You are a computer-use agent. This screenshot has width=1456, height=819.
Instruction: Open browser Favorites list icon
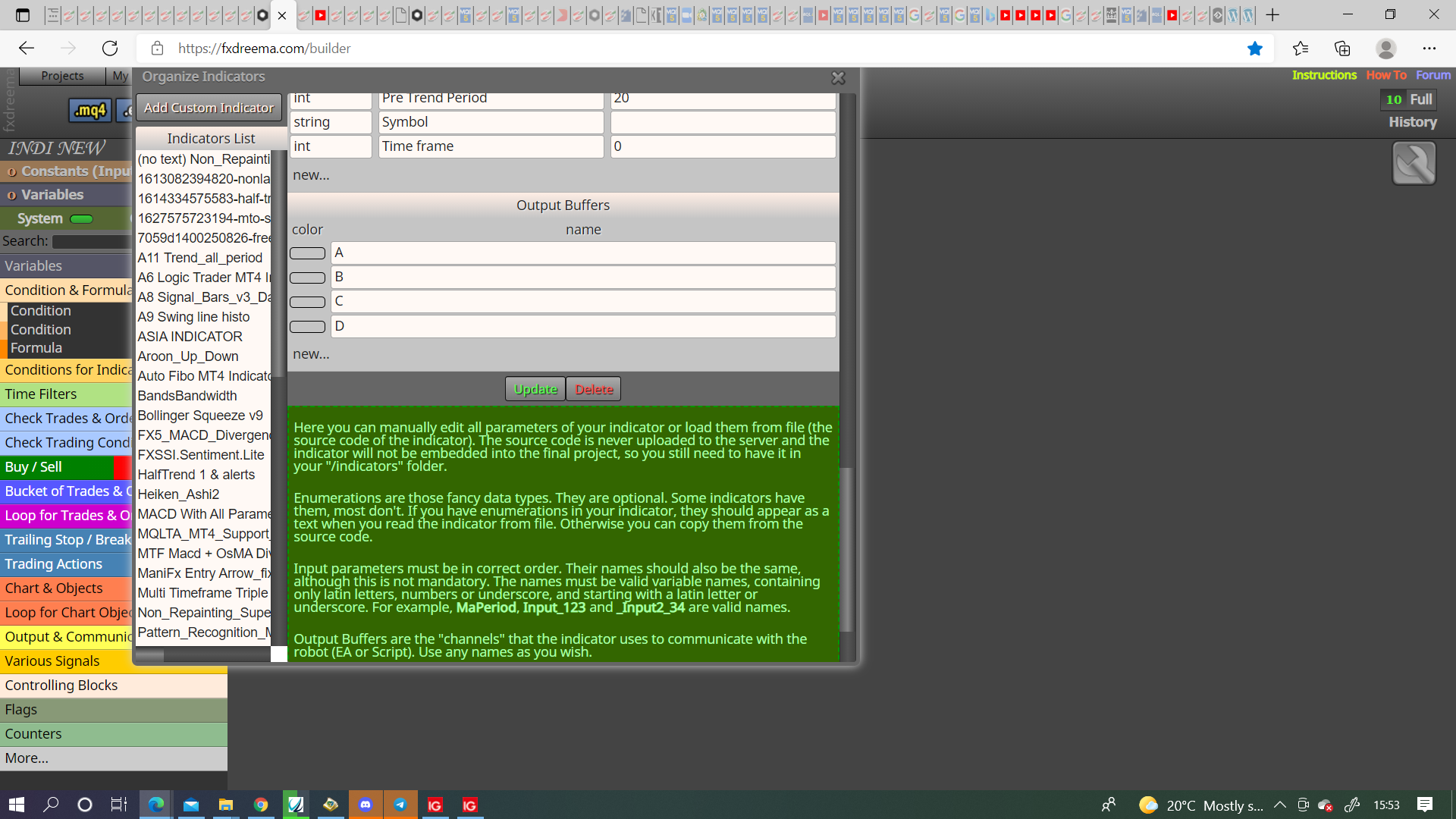[x=1301, y=49]
